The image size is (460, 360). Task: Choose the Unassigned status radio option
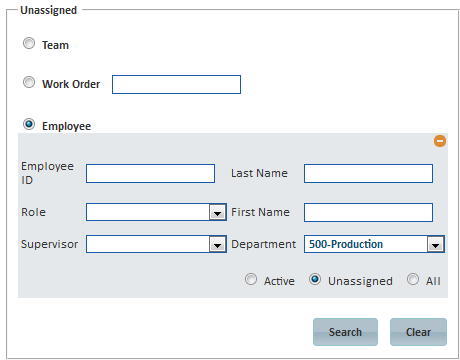click(315, 279)
